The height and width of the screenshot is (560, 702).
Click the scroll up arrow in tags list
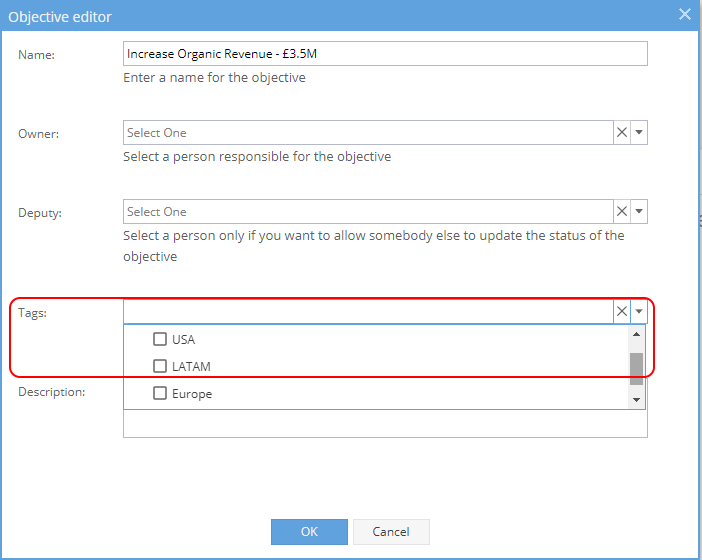(x=636, y=334)
